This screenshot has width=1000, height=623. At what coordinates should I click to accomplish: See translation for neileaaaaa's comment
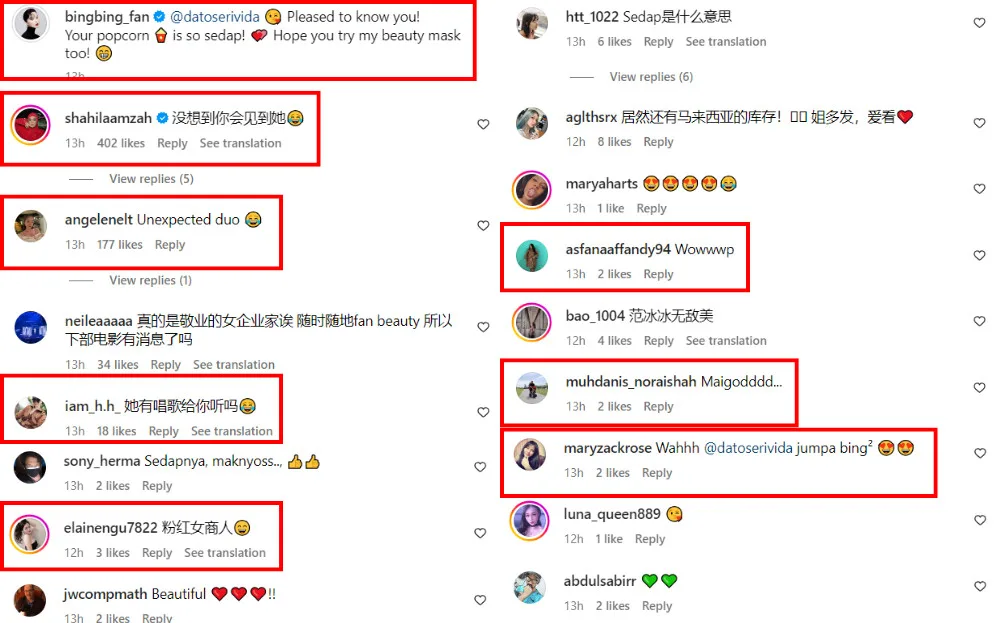click(x=234, y=365)
